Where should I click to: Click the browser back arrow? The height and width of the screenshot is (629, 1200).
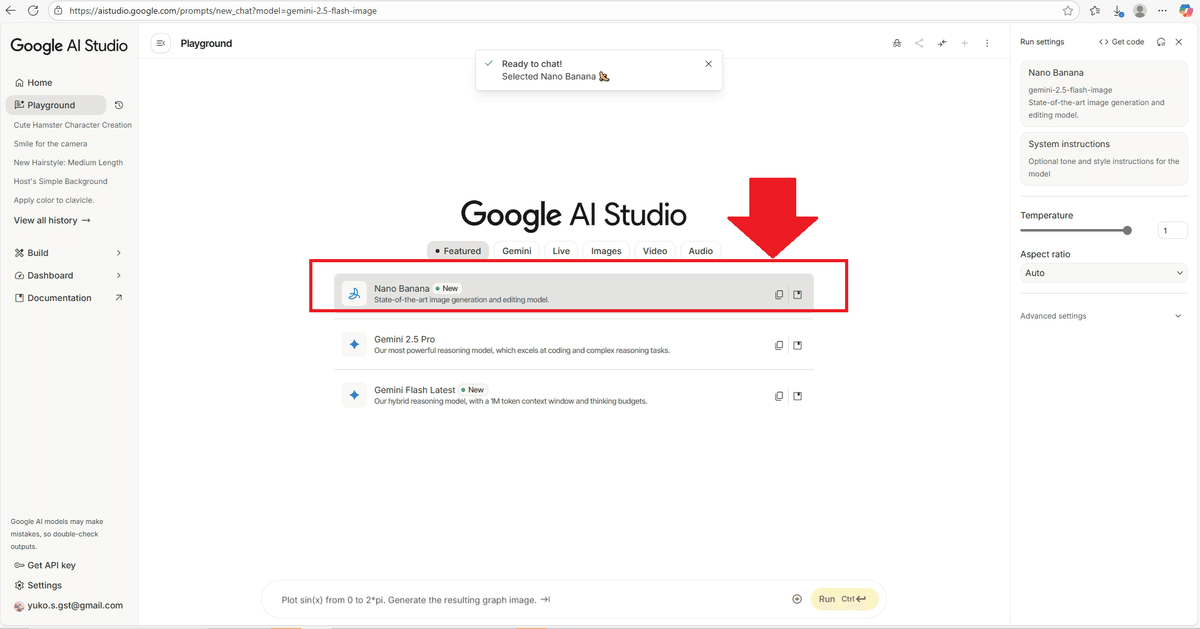coord(11,10)
